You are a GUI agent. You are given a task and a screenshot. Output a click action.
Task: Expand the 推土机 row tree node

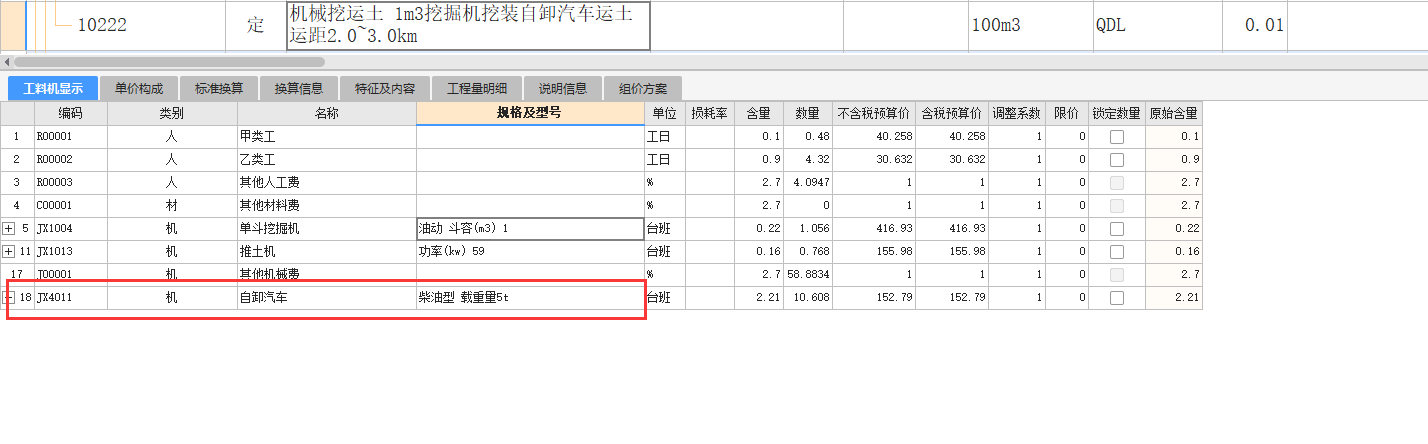pos(10,251)
